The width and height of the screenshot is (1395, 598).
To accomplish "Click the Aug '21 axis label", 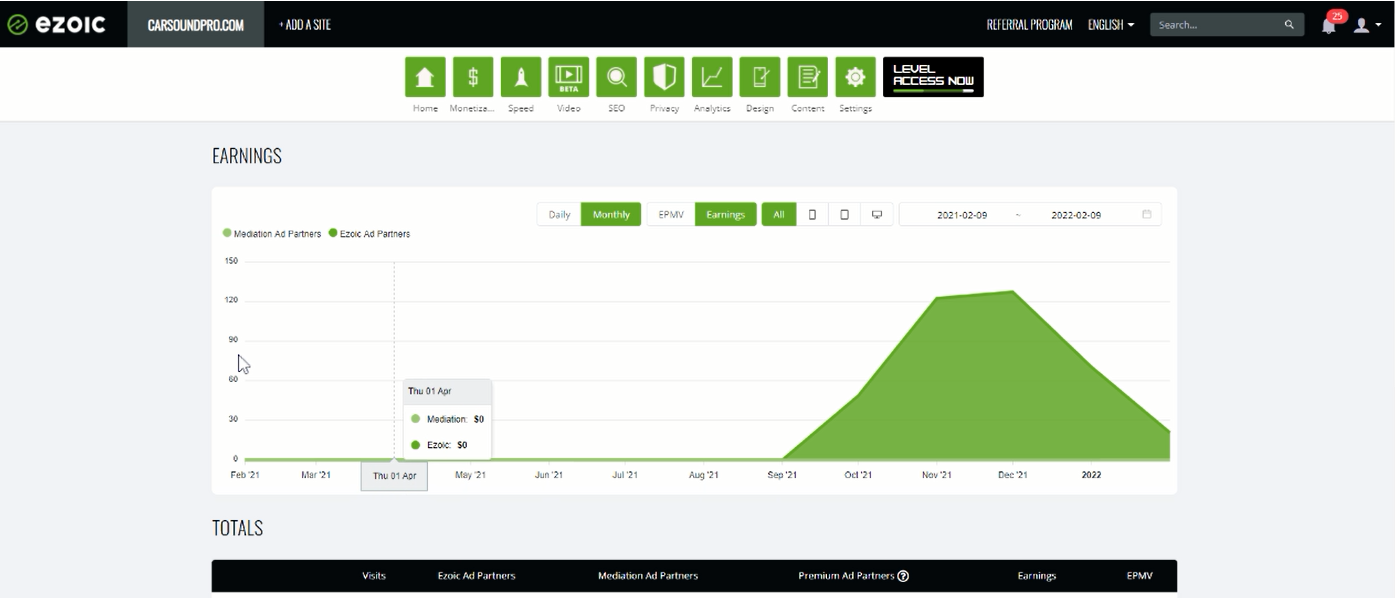I will coord(703,475).
